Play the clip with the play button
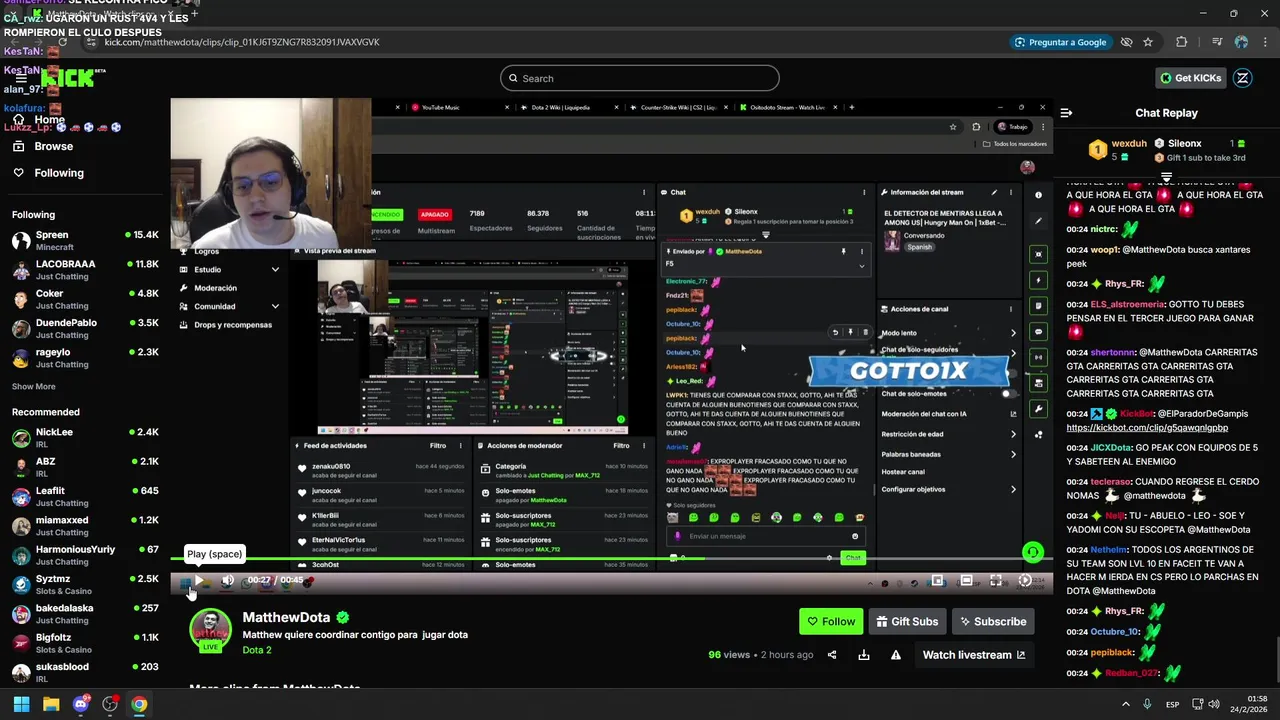Image resolution: width=1280 pixels, height=720 pixels. [199, 580]
